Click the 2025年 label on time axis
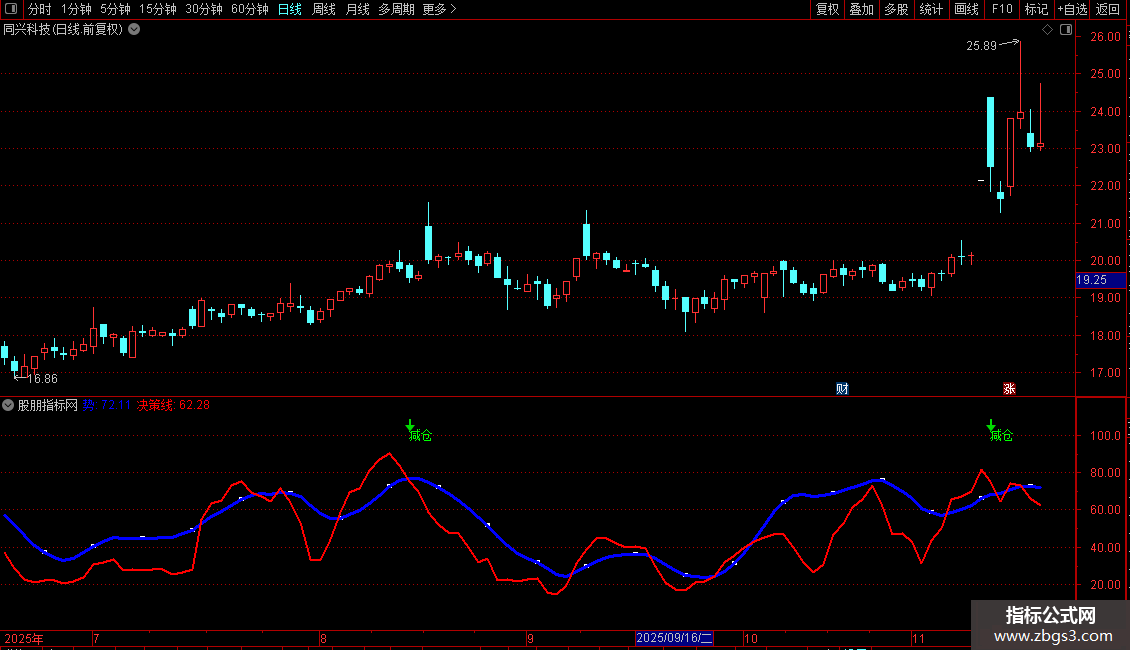 click(24, 638)
